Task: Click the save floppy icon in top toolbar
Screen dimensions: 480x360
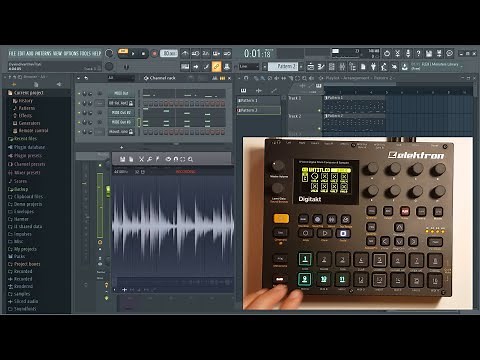Action: point(429,53)
